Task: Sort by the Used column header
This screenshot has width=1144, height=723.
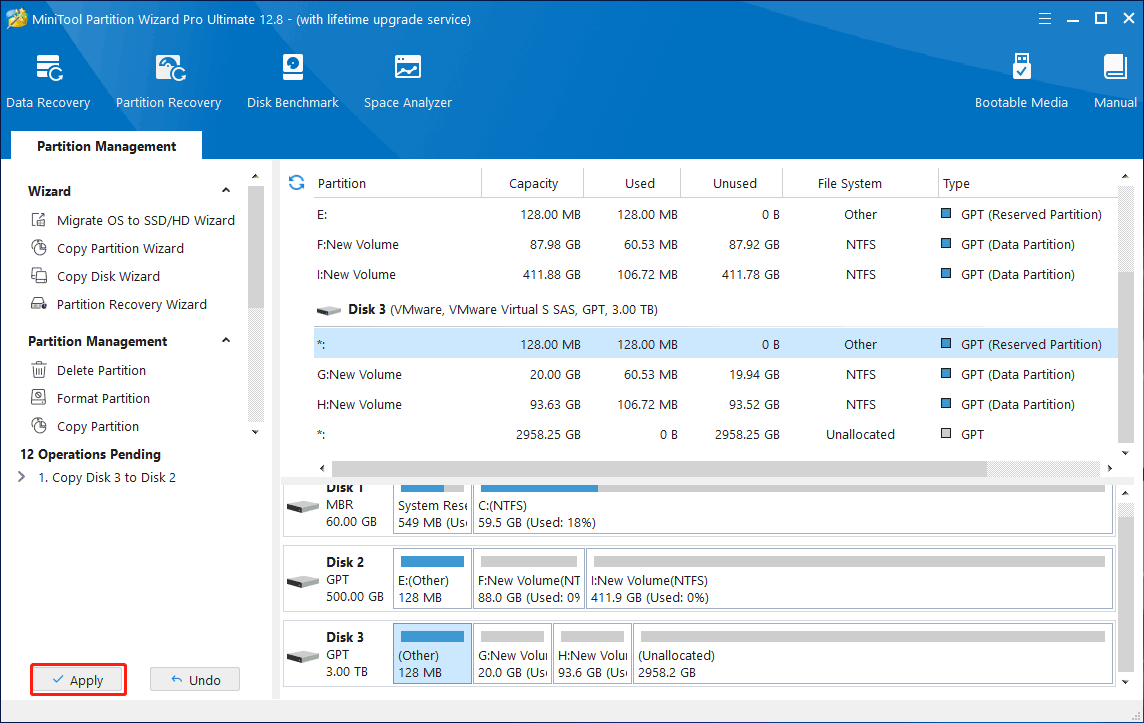Action: [x=633, y=183]
